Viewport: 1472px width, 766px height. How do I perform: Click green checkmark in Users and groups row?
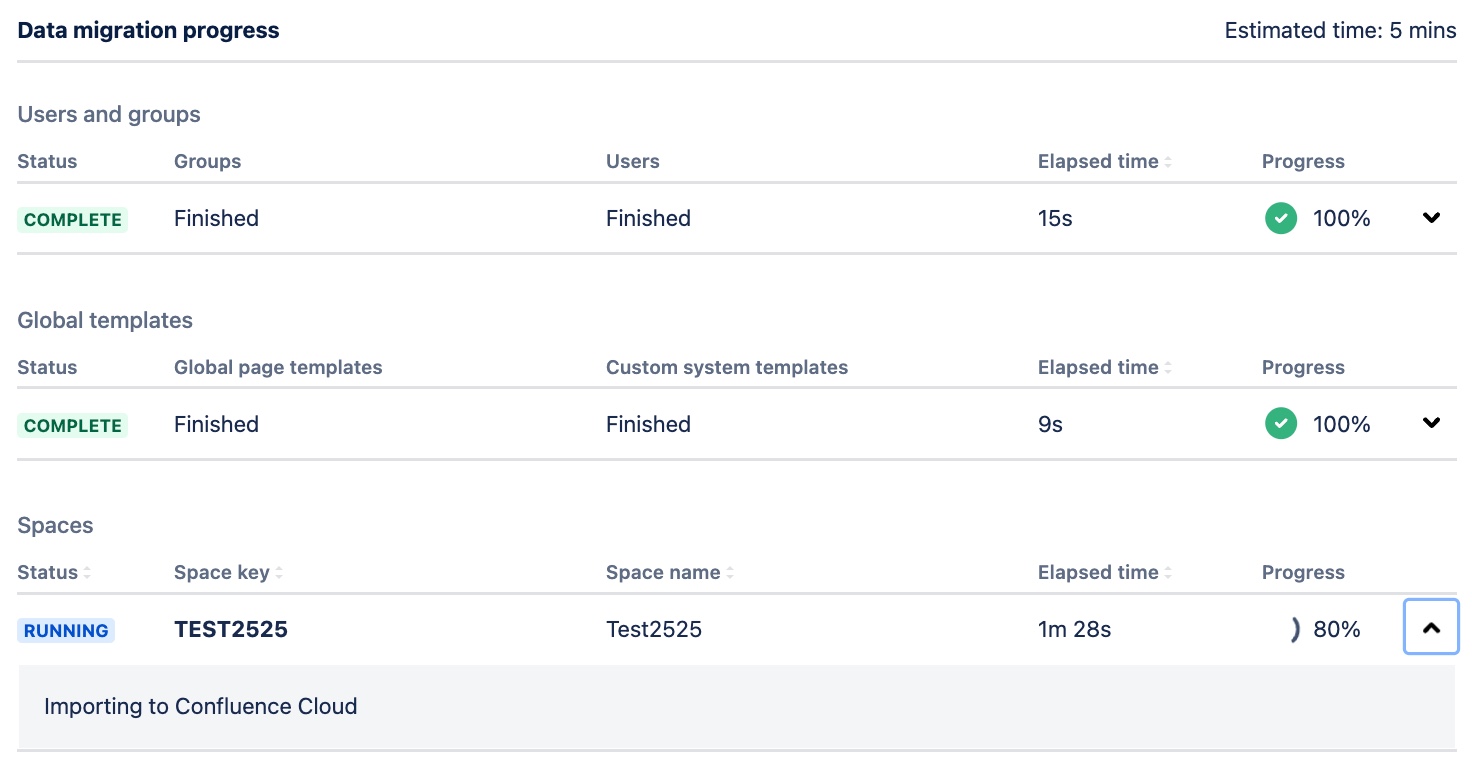coord(1281,218)
